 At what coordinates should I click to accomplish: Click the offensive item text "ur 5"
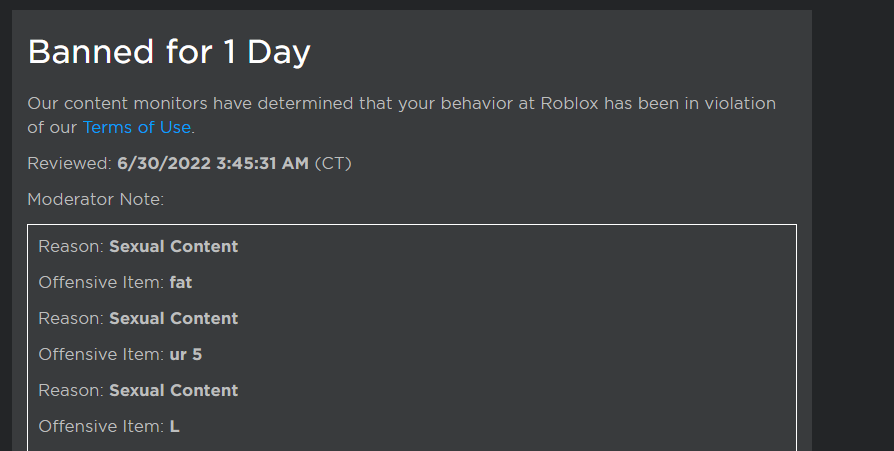coord(186,354)
